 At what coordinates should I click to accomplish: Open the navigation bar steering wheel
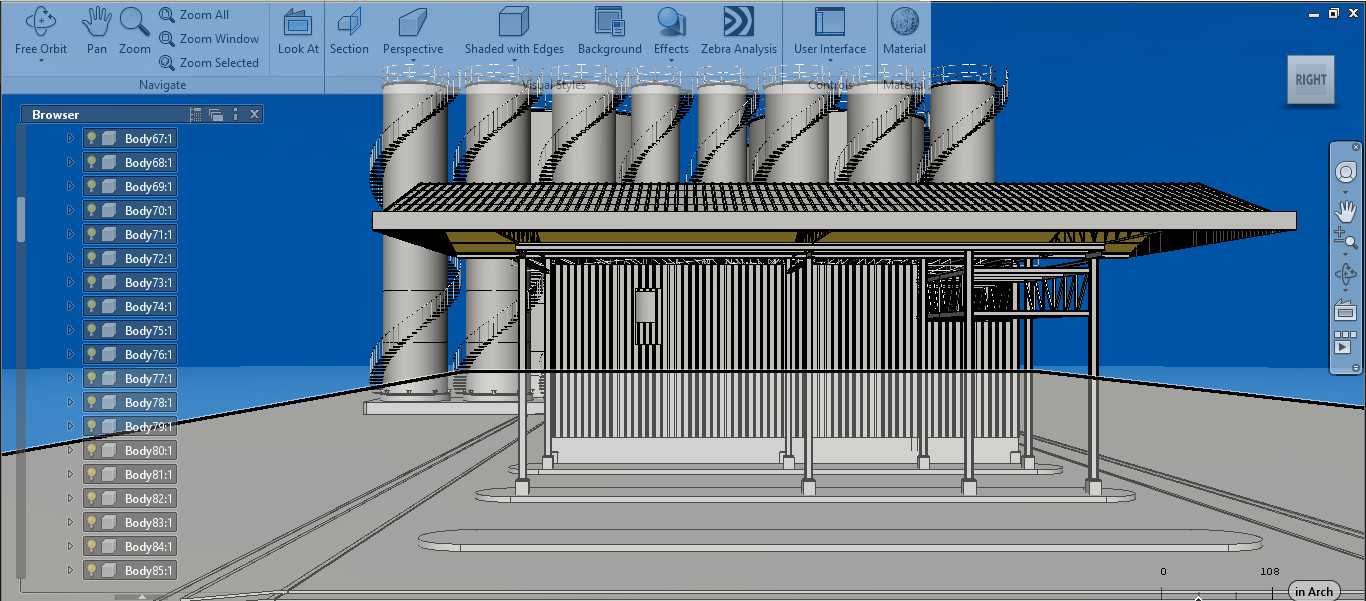tap(1345, 172)
